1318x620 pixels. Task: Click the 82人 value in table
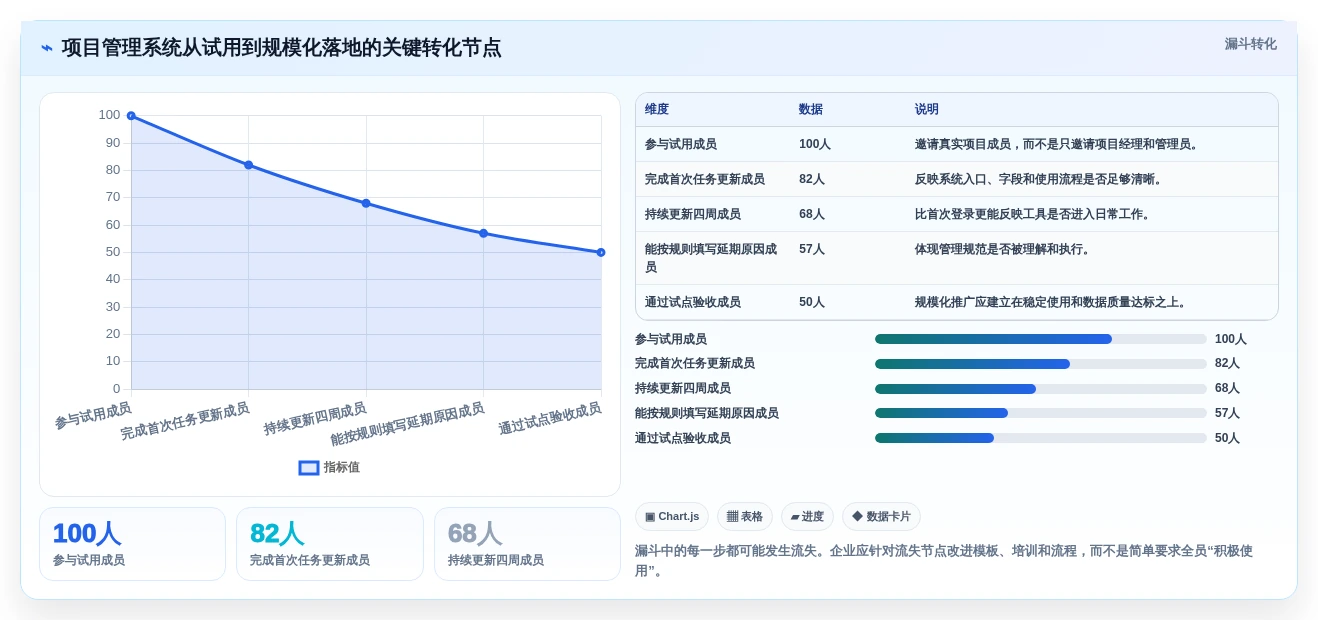(812, 179)
